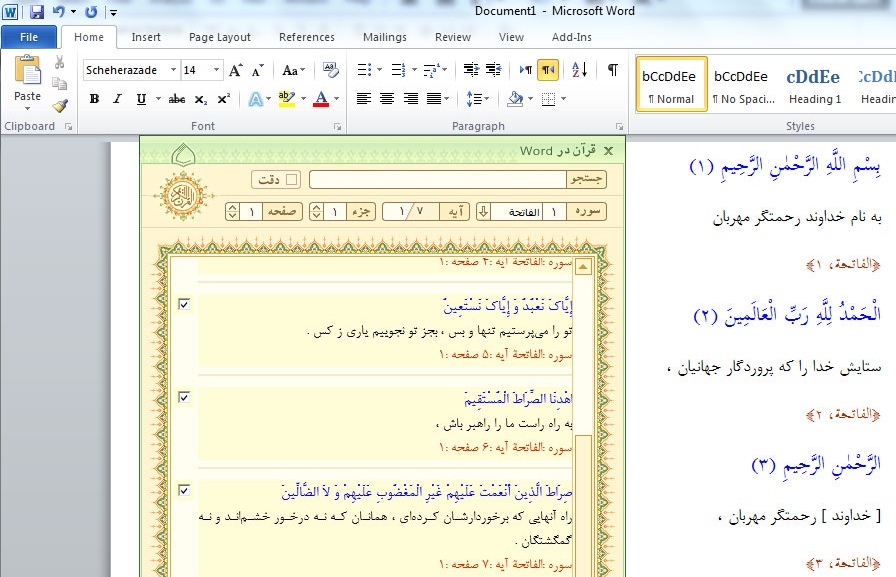This screenshot has height=577, width=896.
Task: Click the Paste clipboard icon
Action: pyautogui.click(x=27, y=71)
